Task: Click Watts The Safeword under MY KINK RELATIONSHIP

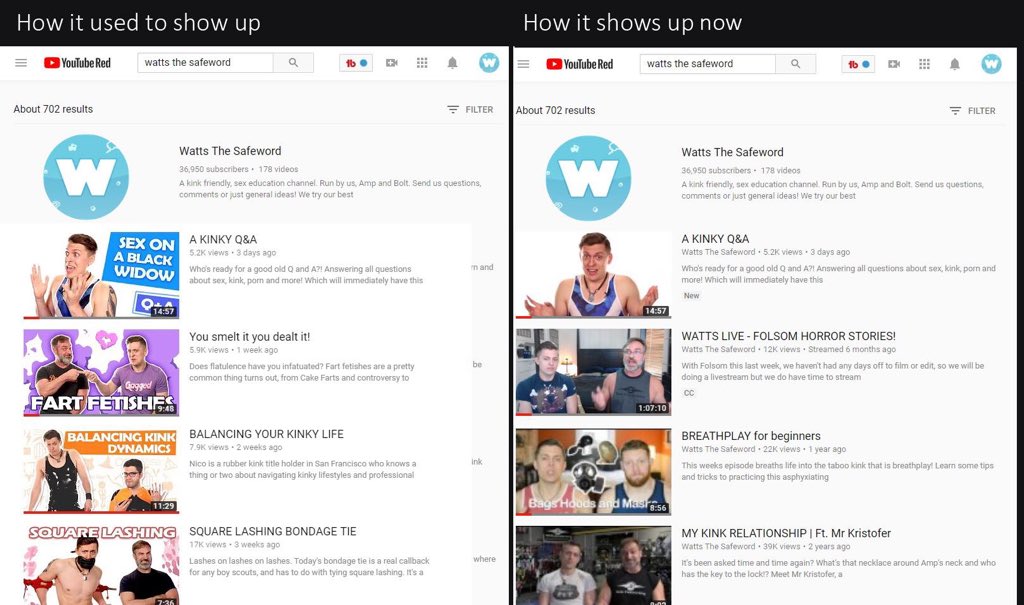Action: coord(718,547)
